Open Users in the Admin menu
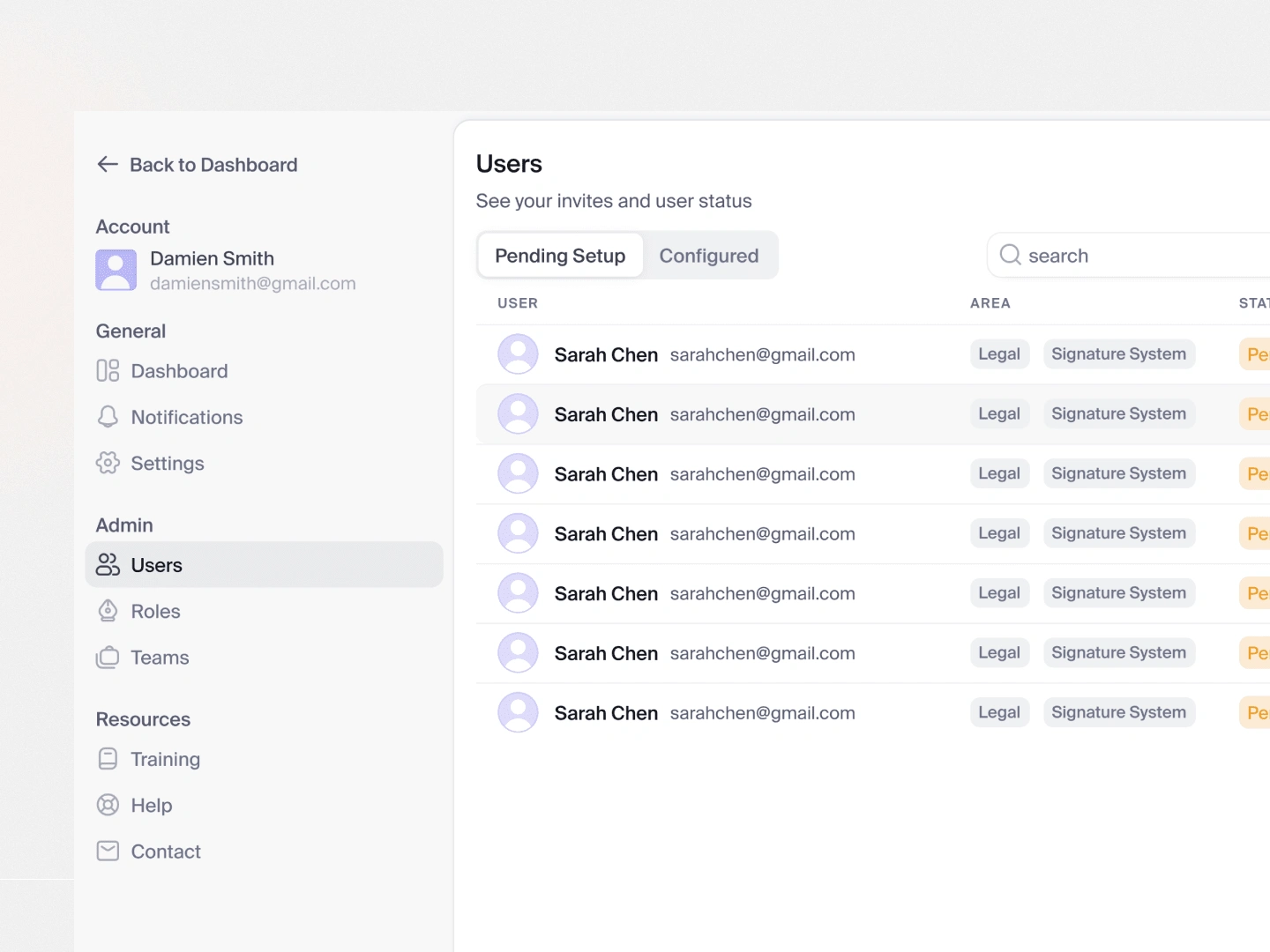 [157, 565]
